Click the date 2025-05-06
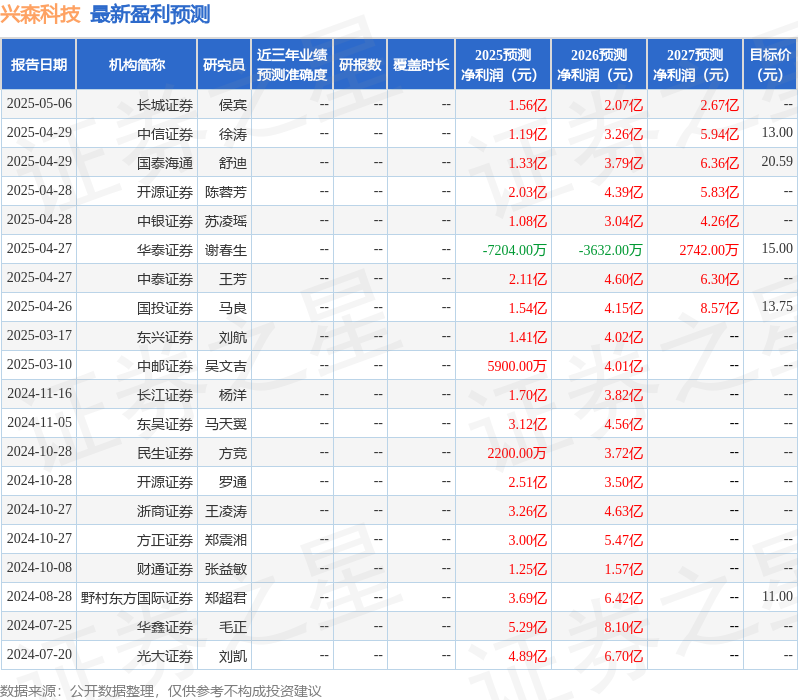 point(39,103)
